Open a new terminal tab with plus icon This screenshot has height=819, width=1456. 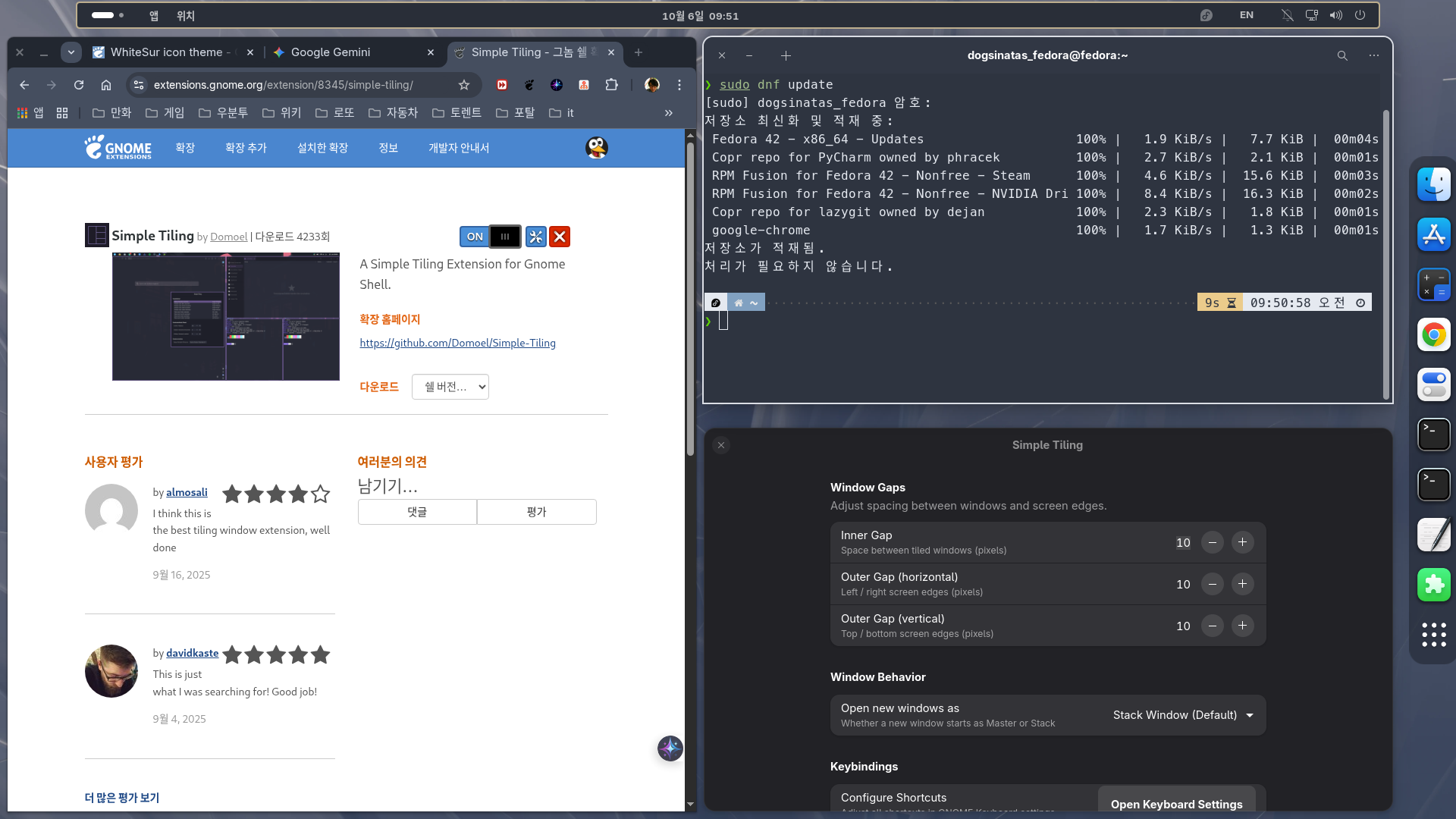(x=786, y=55)
